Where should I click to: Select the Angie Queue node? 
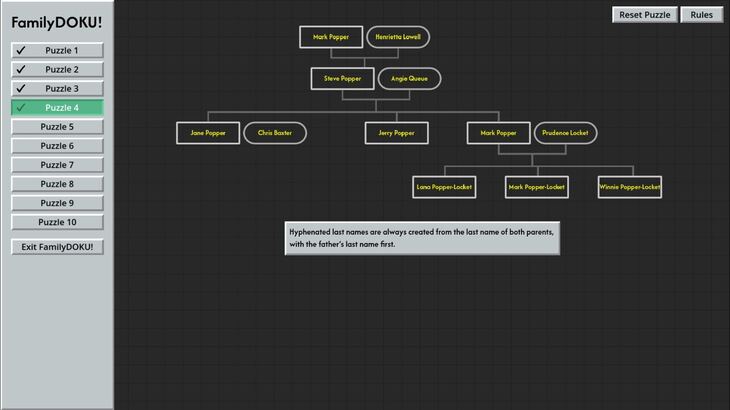click(409, 79)
